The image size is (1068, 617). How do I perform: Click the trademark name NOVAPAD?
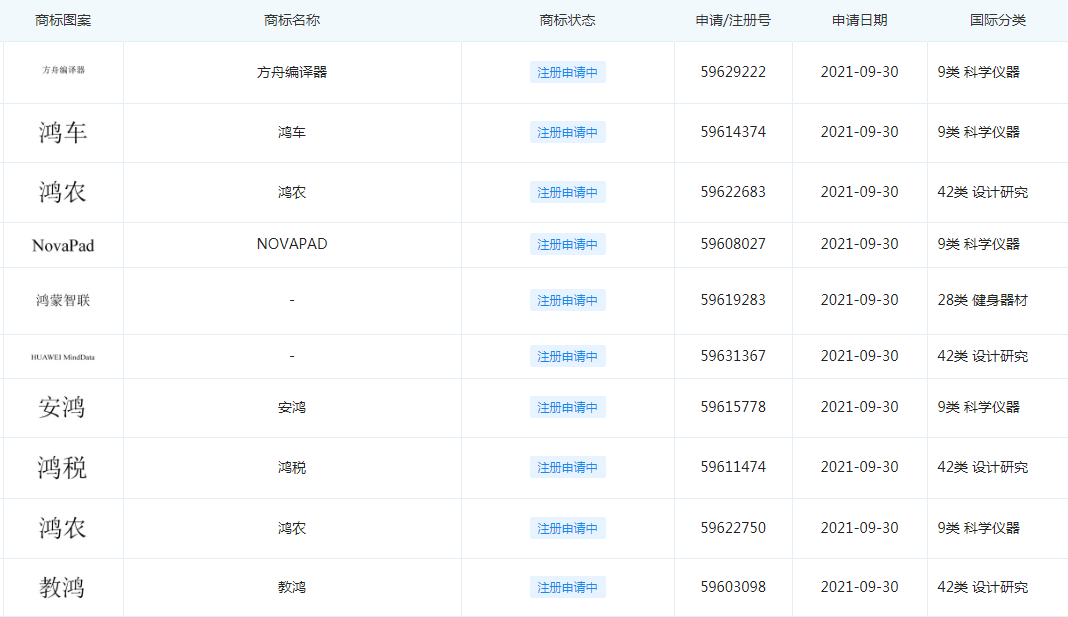click(x=292, y=244)
